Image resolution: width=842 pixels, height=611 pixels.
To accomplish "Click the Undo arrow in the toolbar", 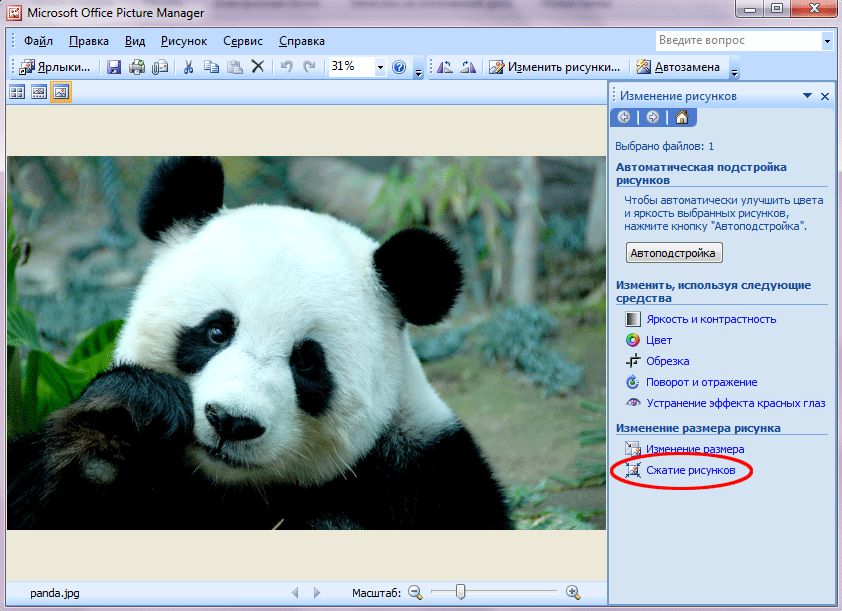I will click(286, 67).
